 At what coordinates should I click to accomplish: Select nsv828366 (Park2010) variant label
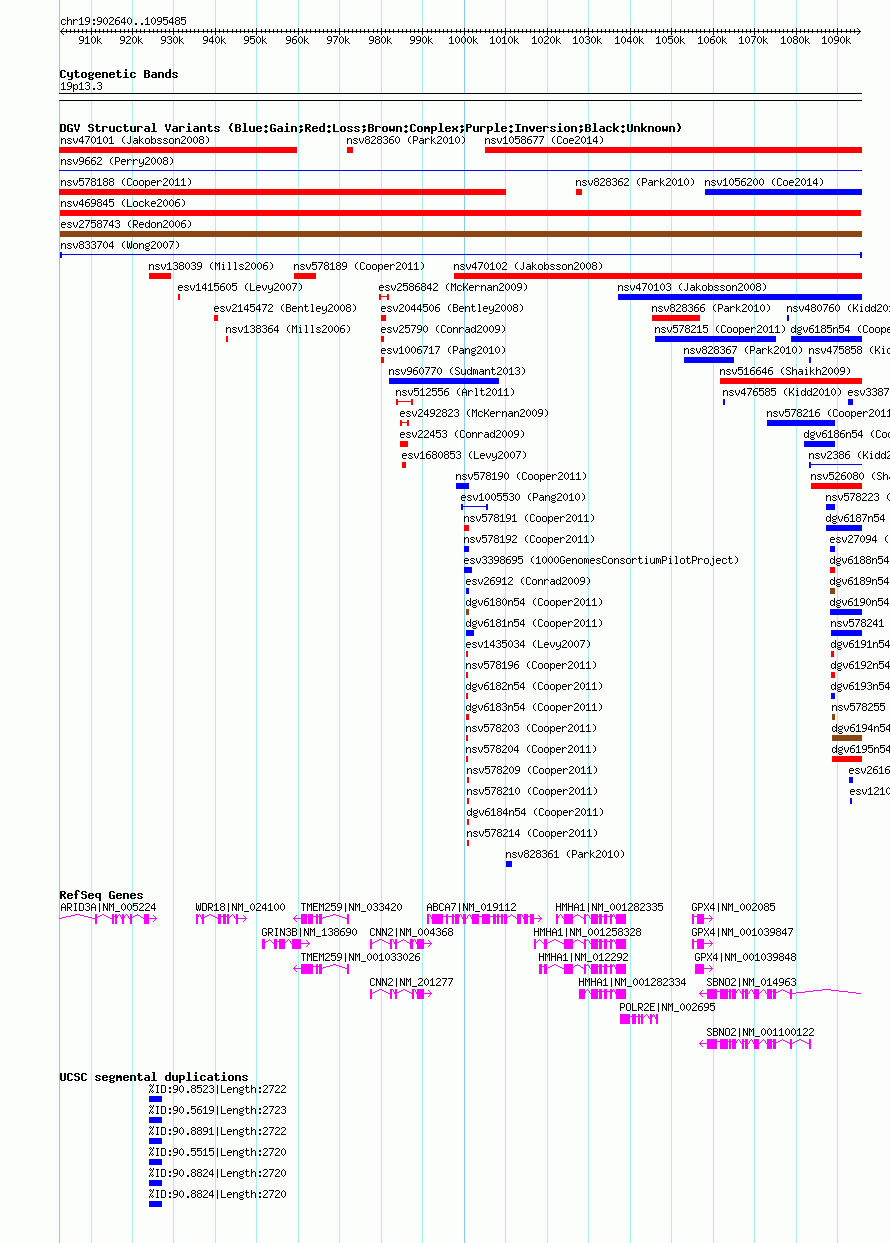[x=712, y=308]
